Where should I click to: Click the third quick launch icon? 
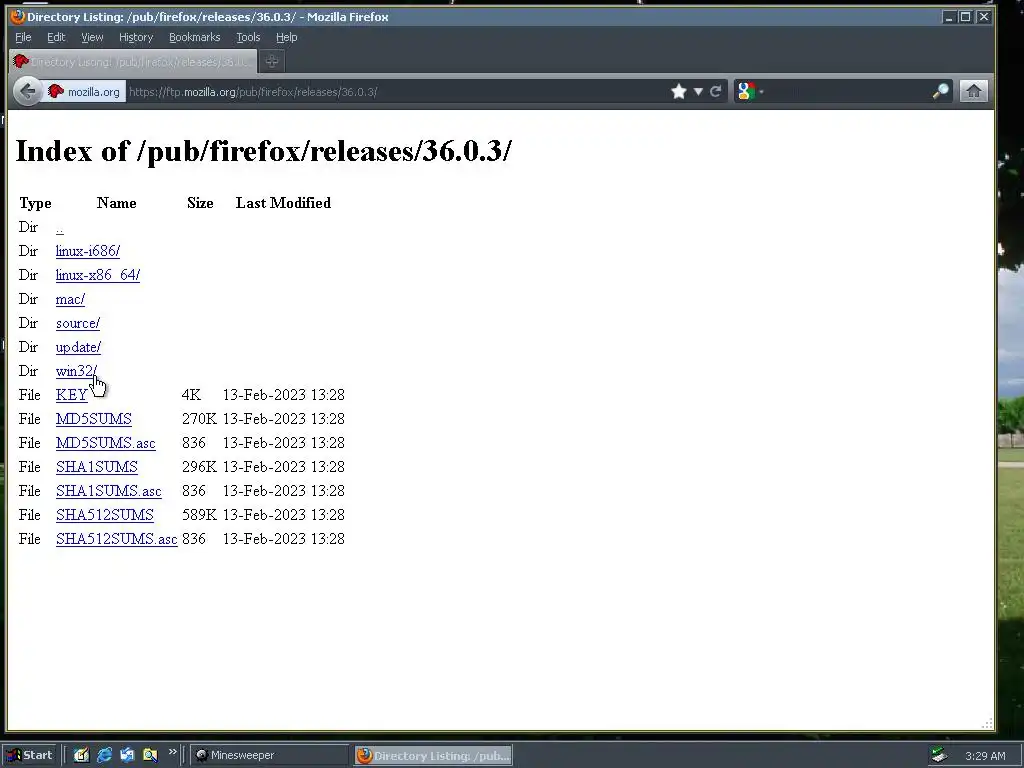[x=127, y=755]
